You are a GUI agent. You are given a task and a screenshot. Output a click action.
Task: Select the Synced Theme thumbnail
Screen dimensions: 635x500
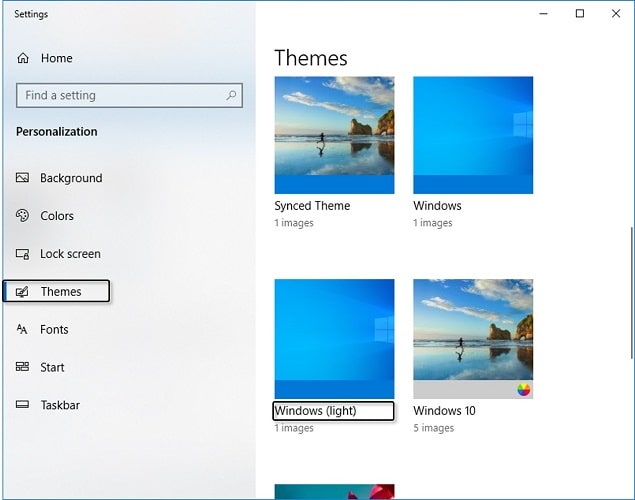[334, 135]
